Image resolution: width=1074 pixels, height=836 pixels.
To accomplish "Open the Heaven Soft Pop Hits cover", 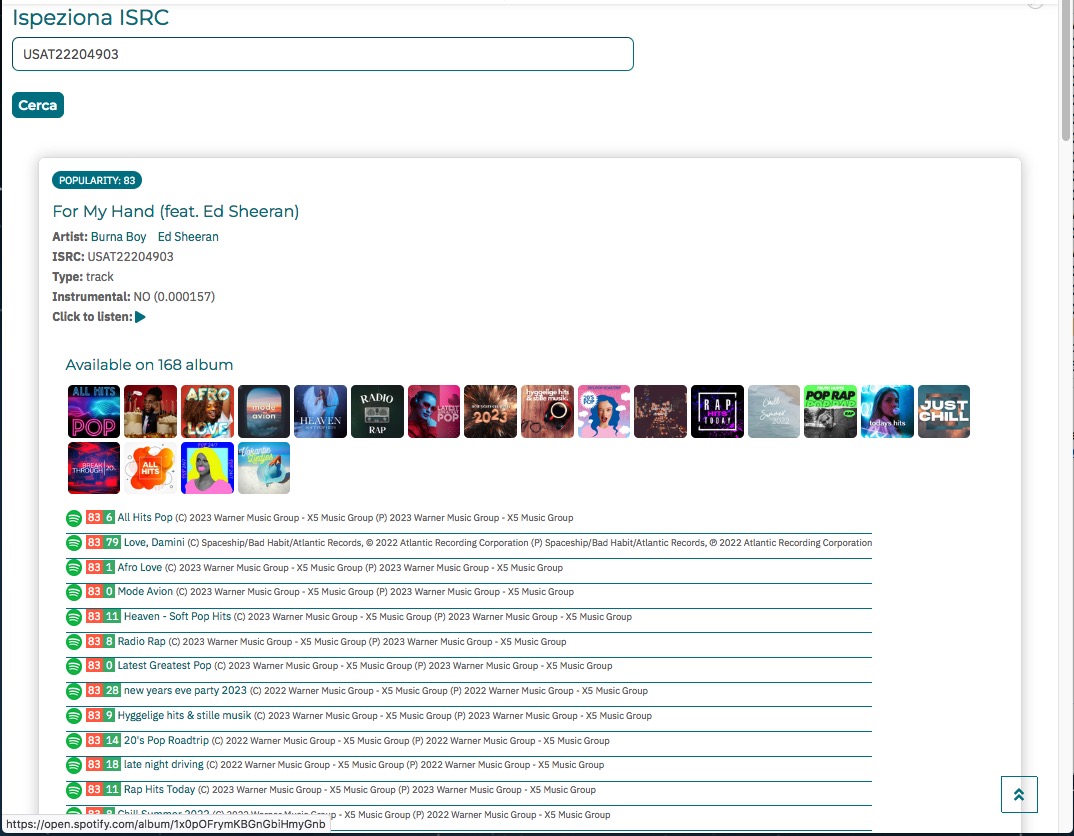I will 321,411.
